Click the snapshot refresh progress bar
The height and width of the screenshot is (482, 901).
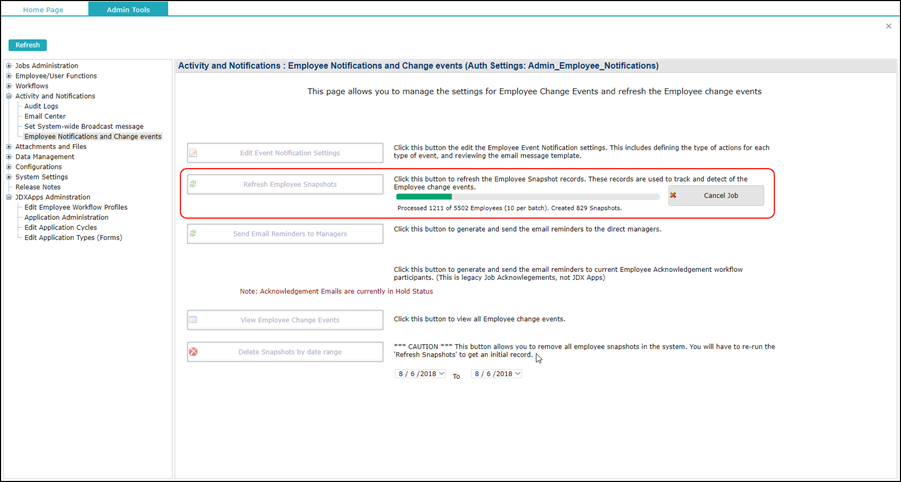click(x=527, y=197)
